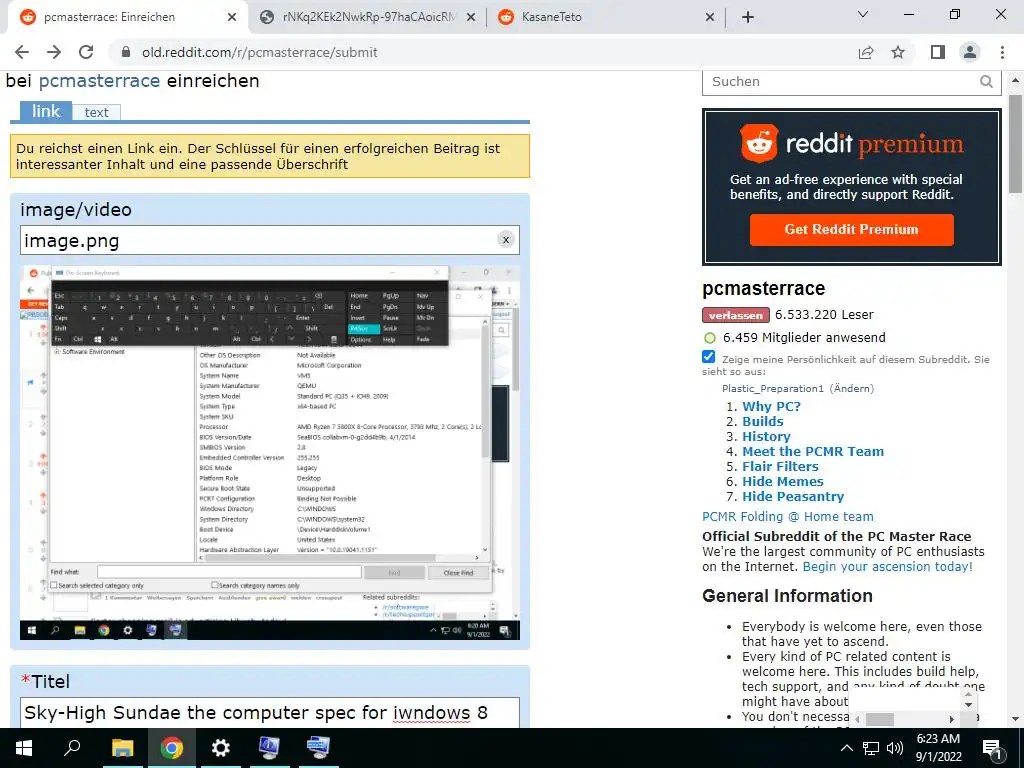
Task: Click Get Reddit Premium button
Action: pyautogui.click(x=852, y=229)
